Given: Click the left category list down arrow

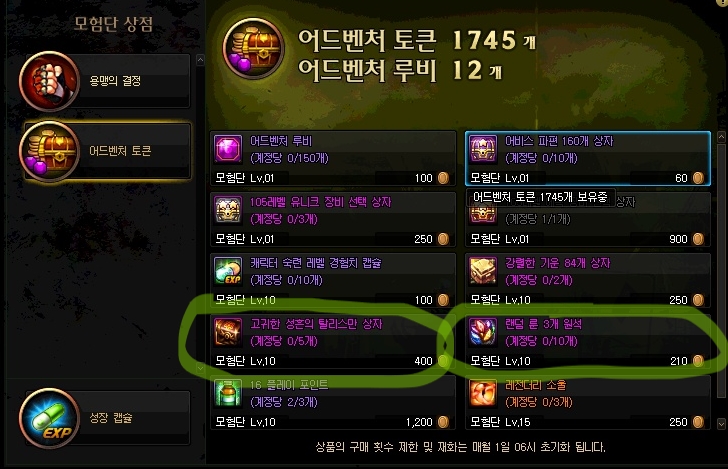Looking at the screenshot, I should [200, 369].
